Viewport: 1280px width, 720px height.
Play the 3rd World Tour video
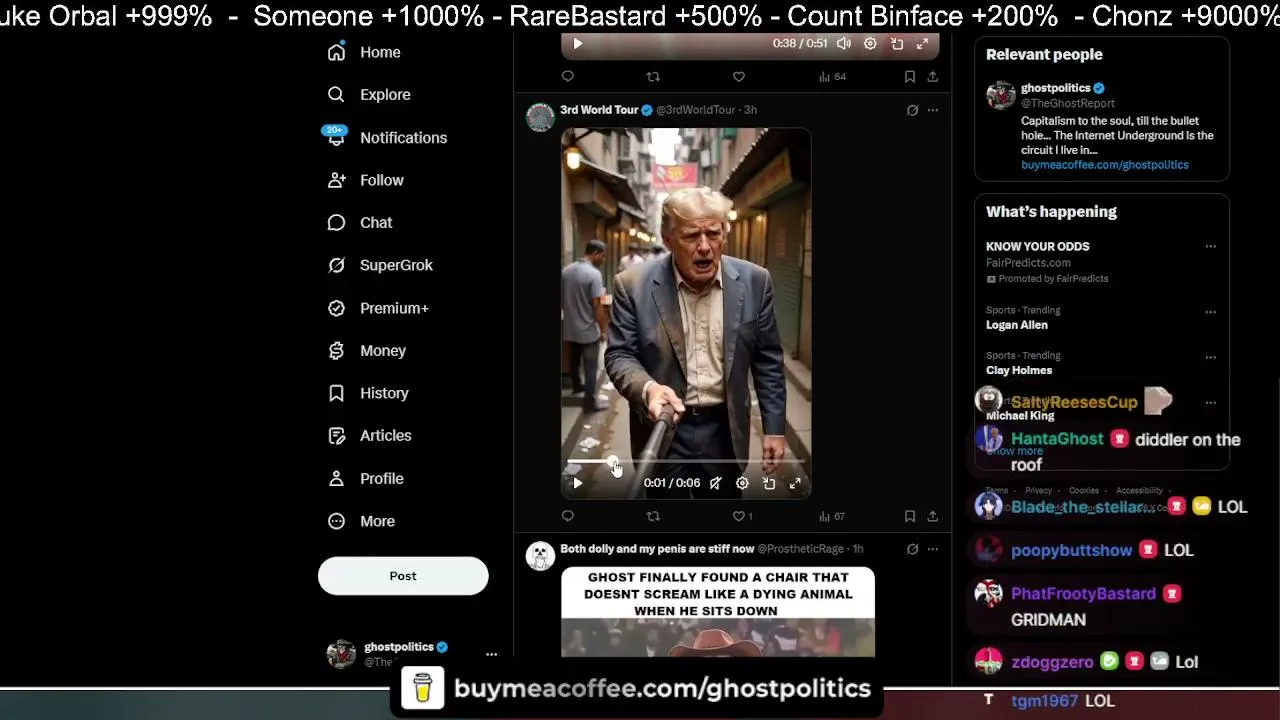pos(577,483)
